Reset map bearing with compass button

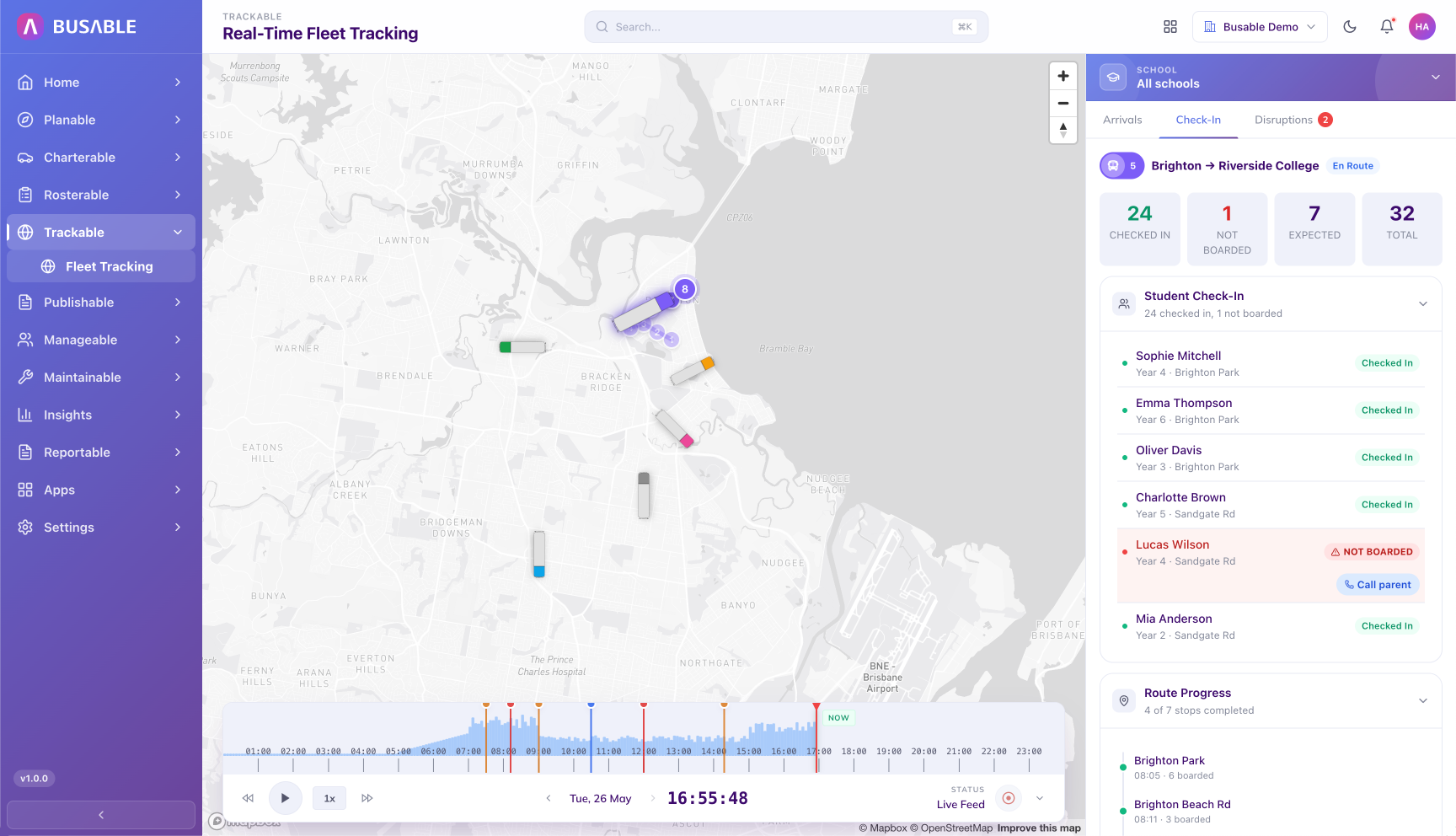1063,130
